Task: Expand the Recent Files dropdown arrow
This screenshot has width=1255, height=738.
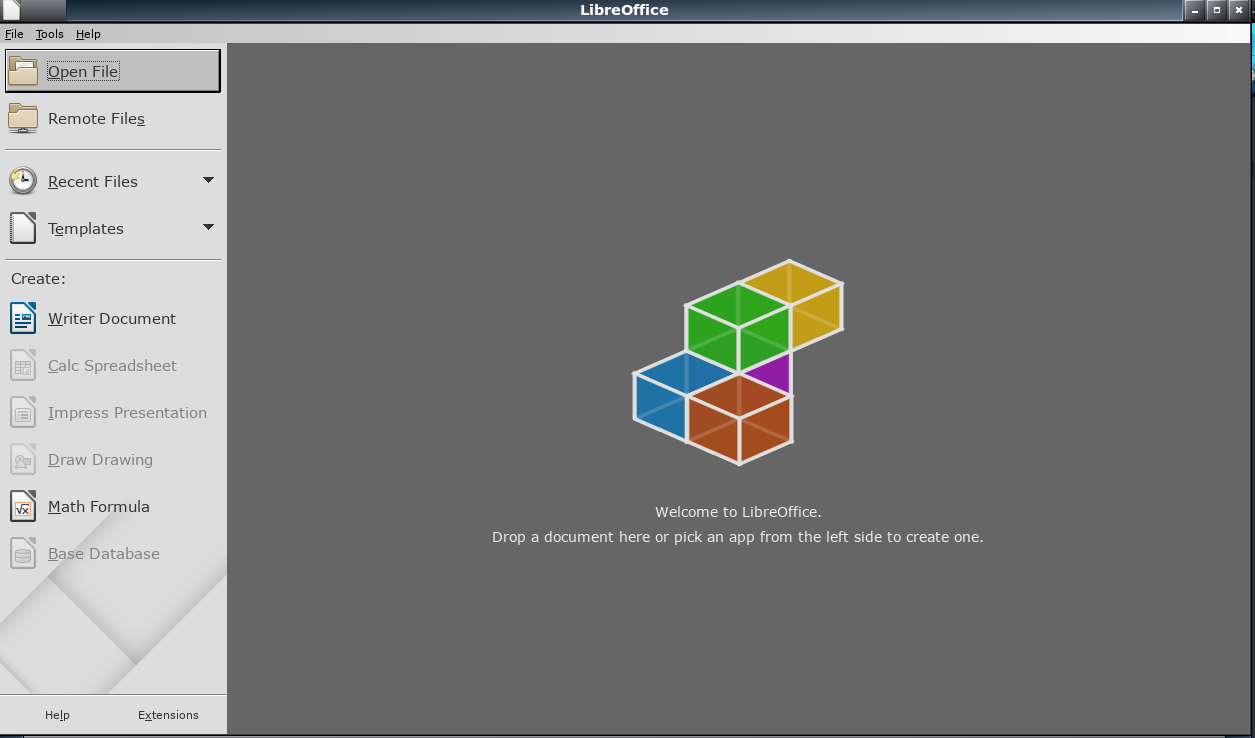Action: click(208, 180)
